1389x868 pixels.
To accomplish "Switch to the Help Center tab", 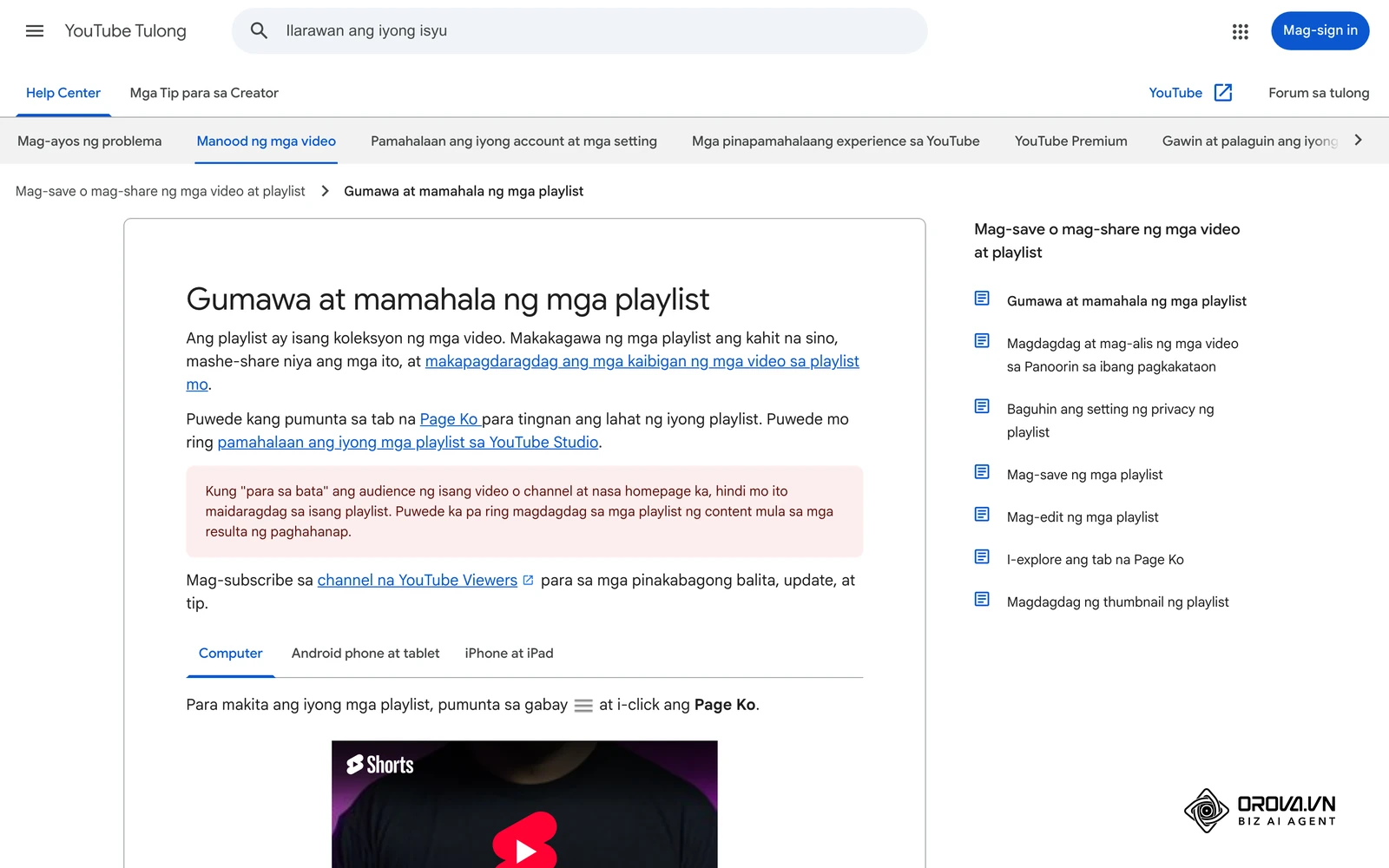I will [x=63, y=93].
